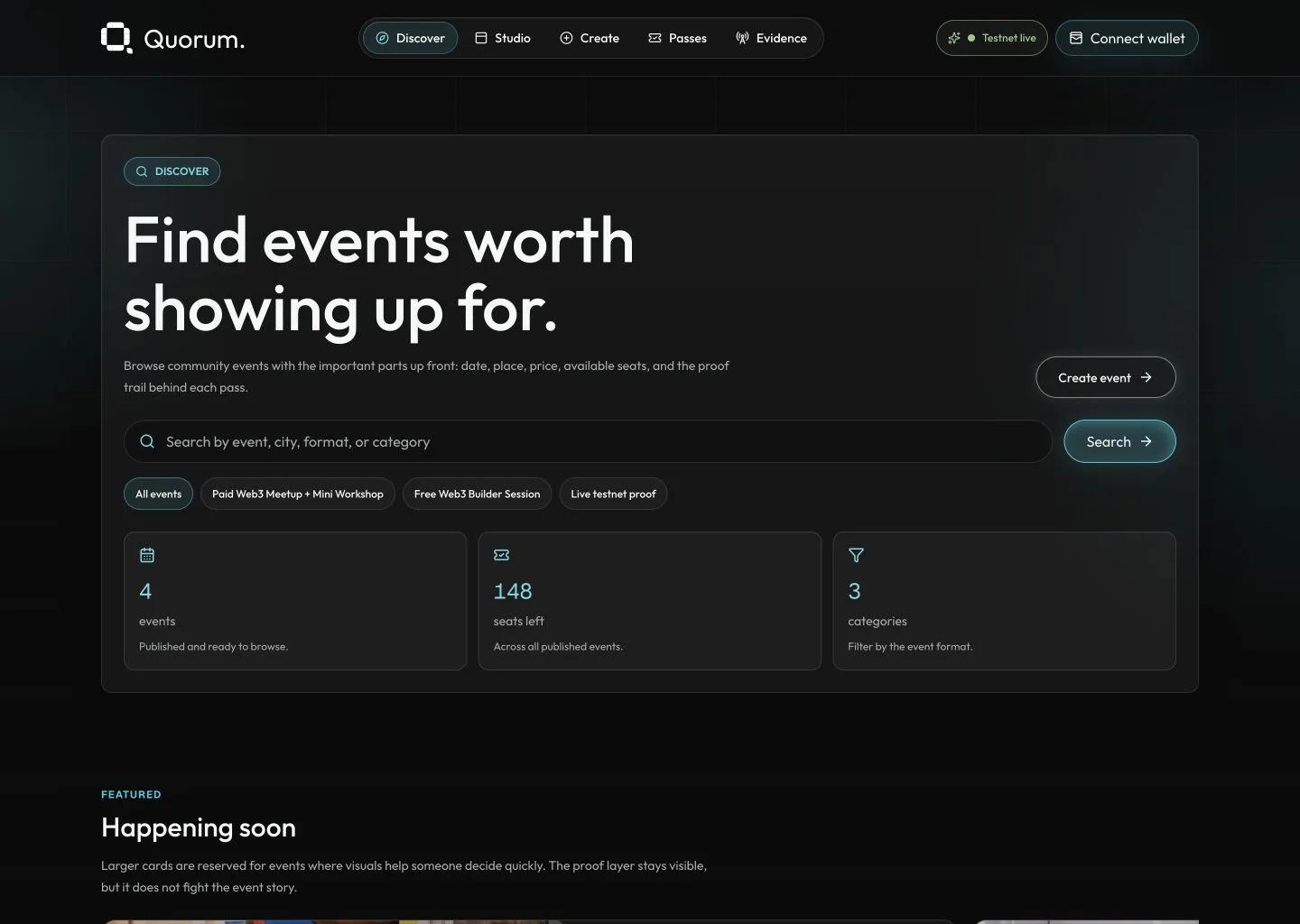Screen dimensions: 1300x924
Task: Click the '148' seats left count
Action: [513, 591]
